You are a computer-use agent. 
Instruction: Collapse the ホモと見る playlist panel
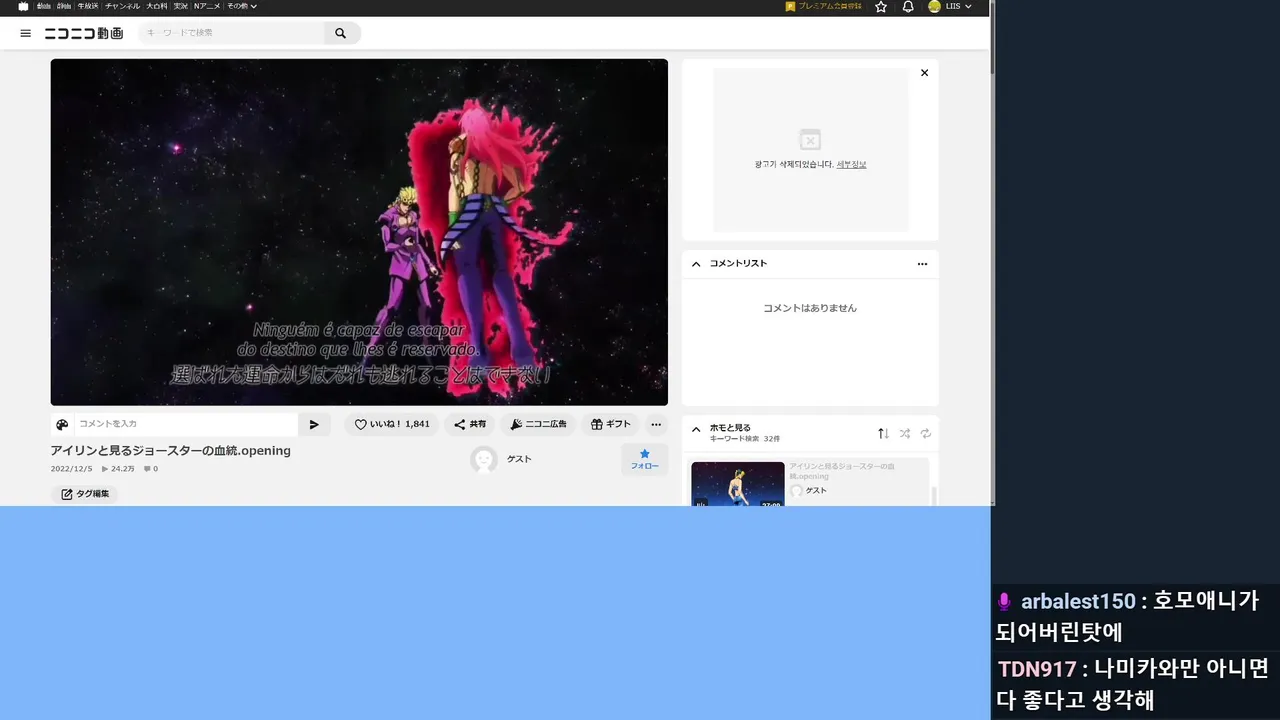[696, 430]
